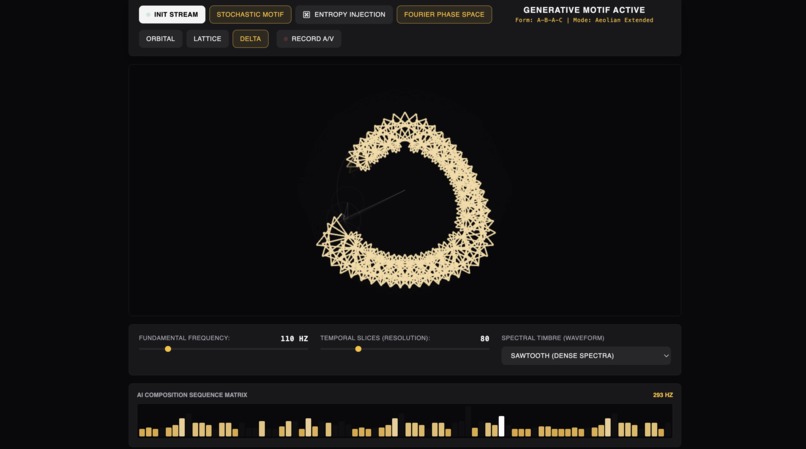Start RECORD A/V

(309, 39)
